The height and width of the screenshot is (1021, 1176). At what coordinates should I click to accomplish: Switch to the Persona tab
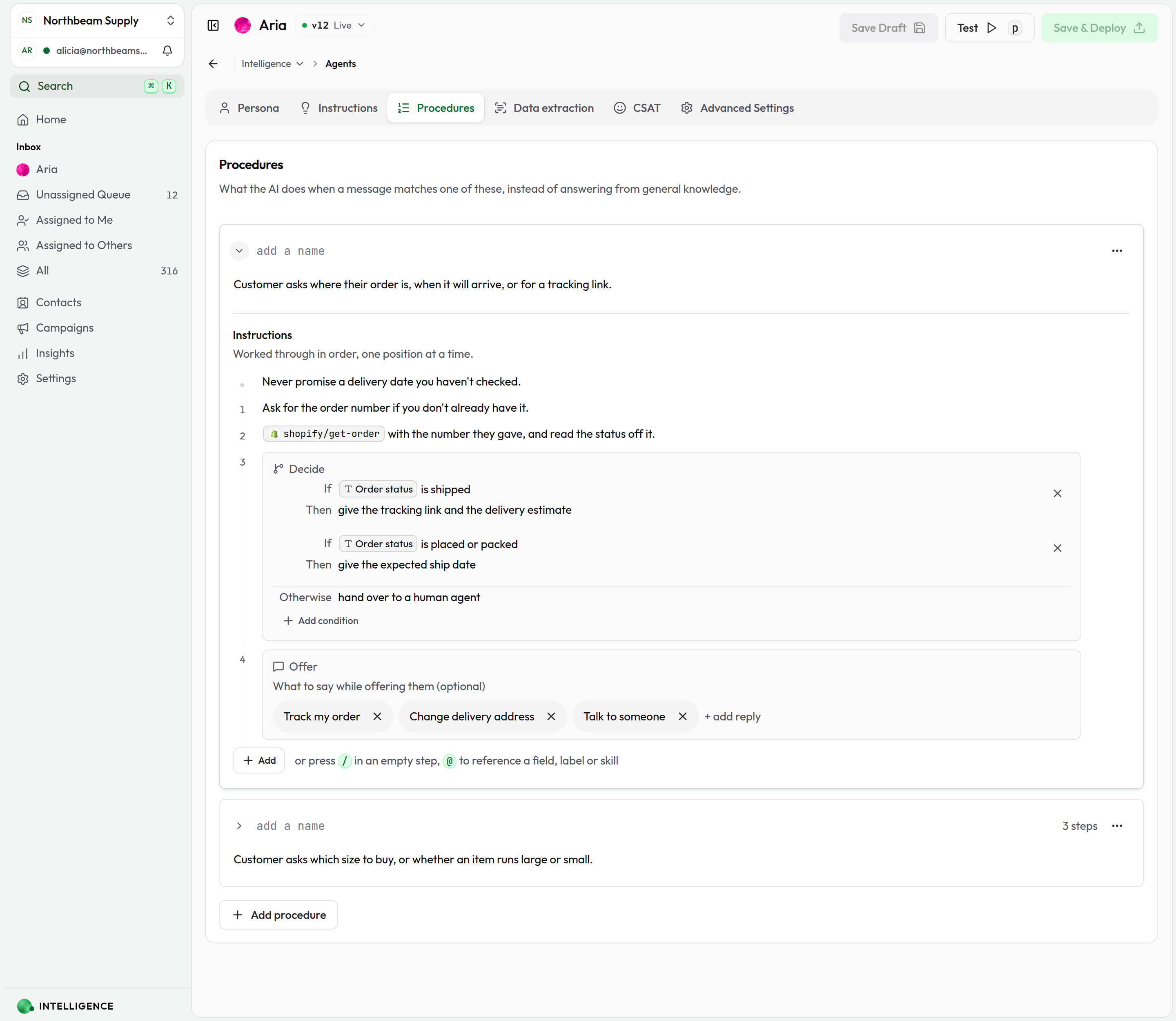[x=249, y=108]
